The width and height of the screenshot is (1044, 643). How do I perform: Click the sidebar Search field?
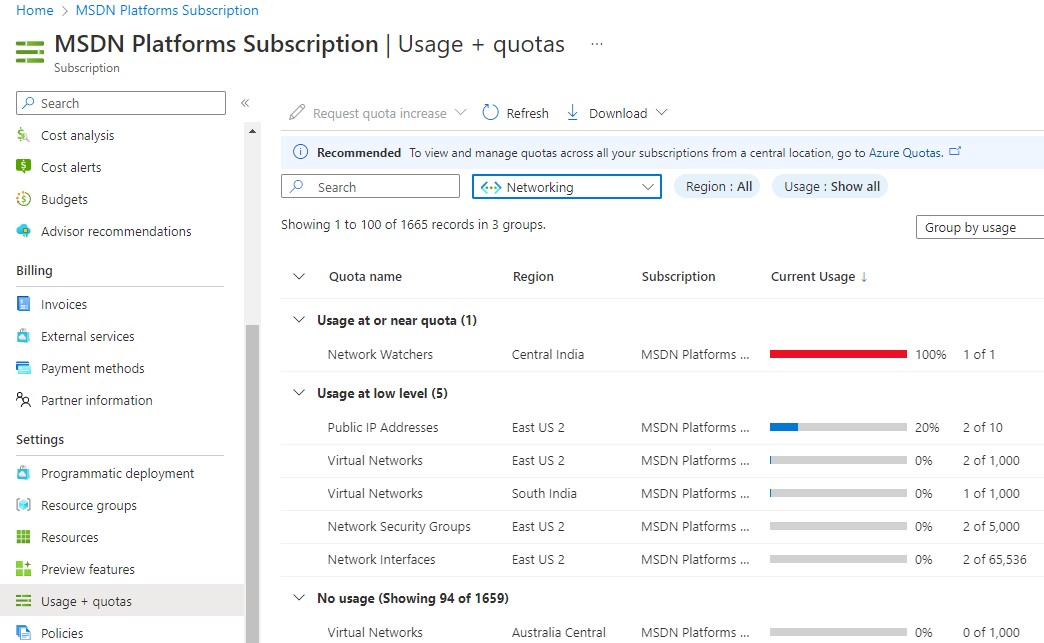coord(121,103)
